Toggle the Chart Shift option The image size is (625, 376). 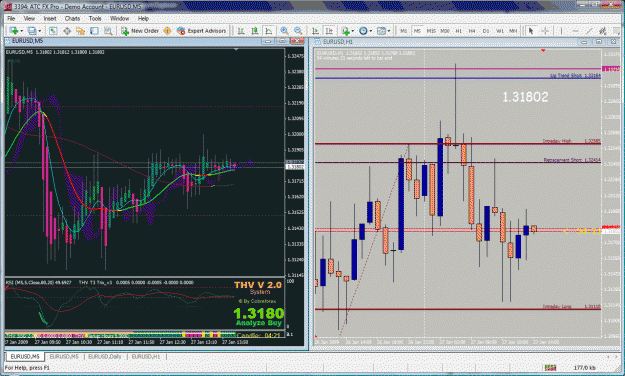point(329,31)
